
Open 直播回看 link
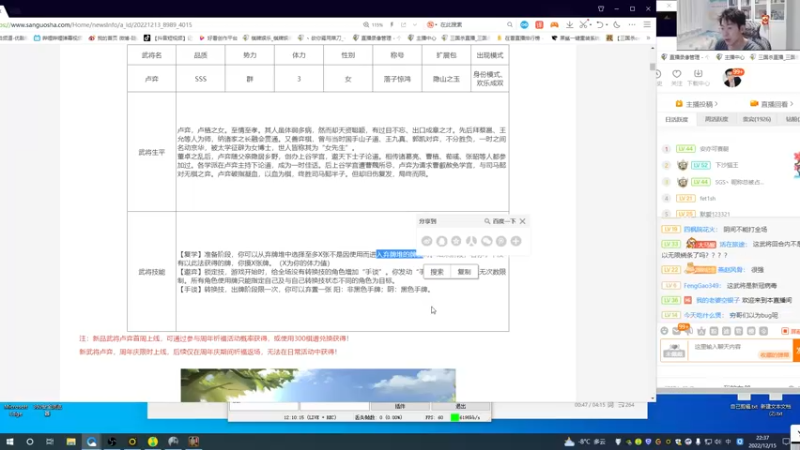pyautogui.click(x=772, y=104)
